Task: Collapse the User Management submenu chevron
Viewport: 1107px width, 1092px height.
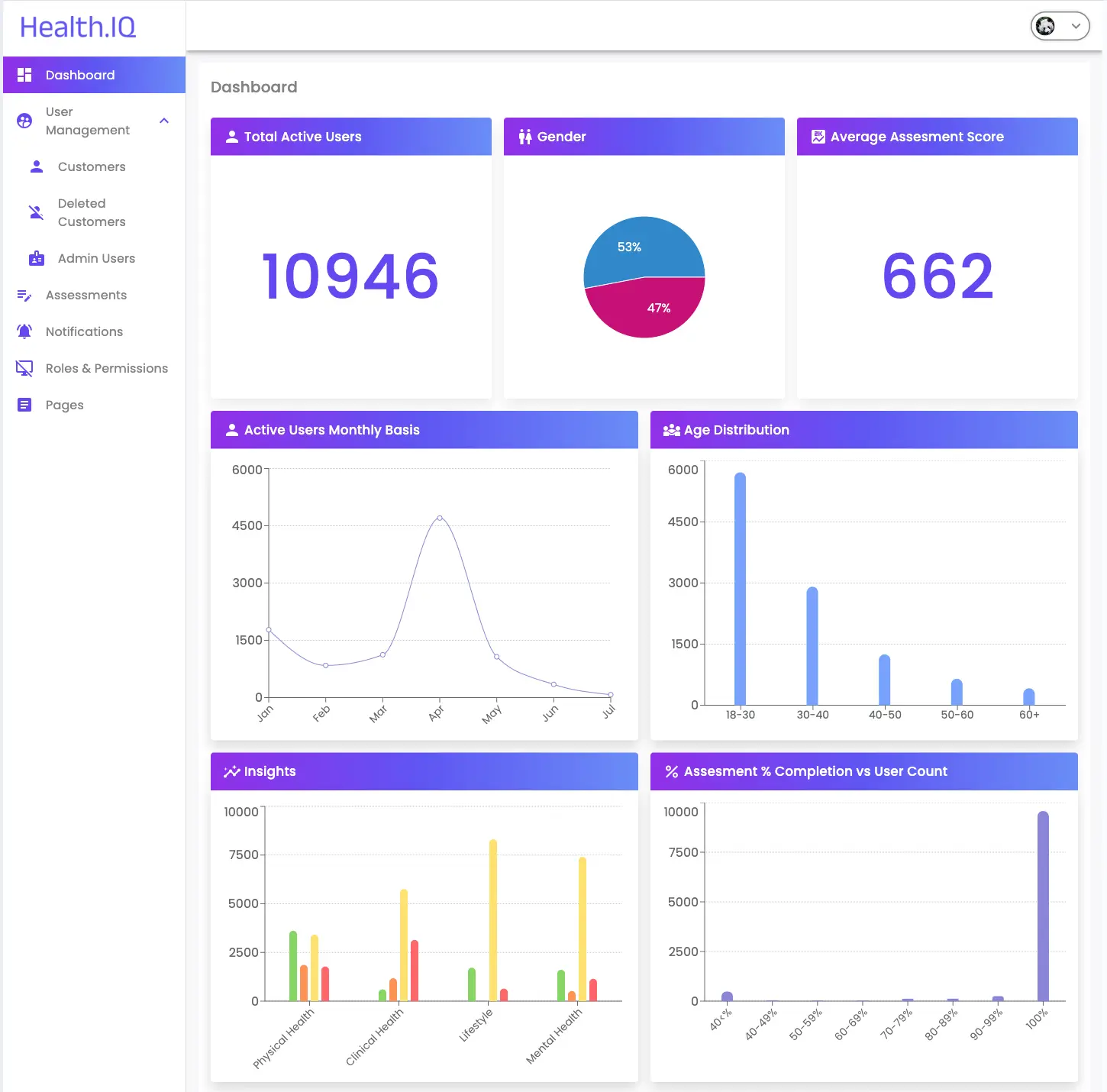Action: click(x=164, y=121)
